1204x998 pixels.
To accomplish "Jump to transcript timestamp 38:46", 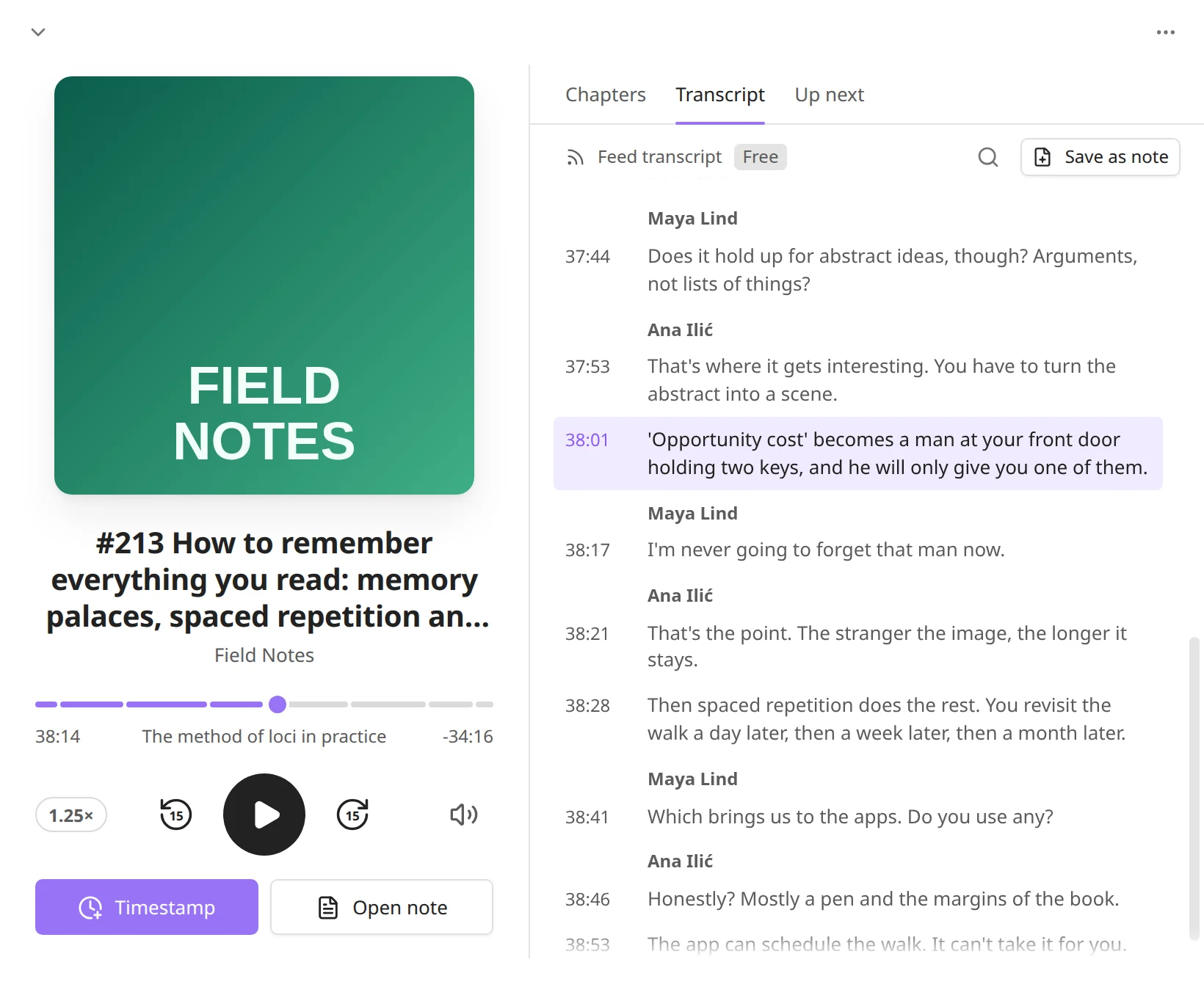I will (587, 900).
